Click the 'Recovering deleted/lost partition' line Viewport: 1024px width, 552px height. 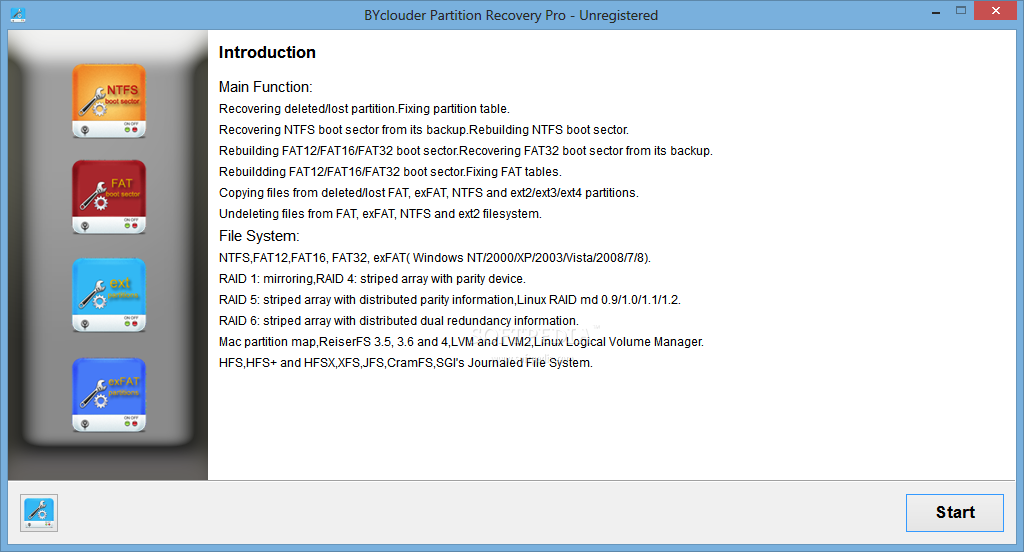click(x=364, y=109)
